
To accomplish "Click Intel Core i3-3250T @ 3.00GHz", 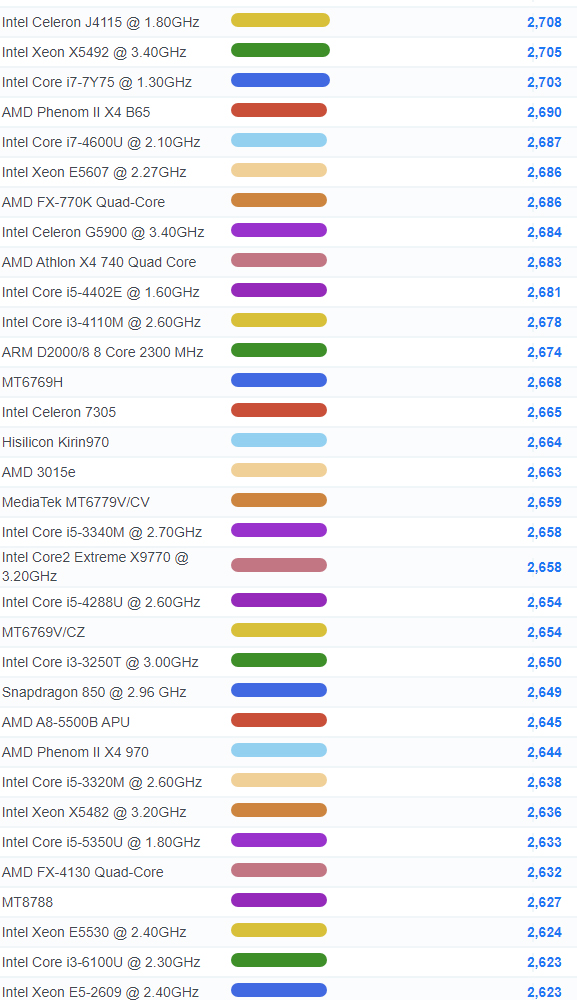I will 100,662.
